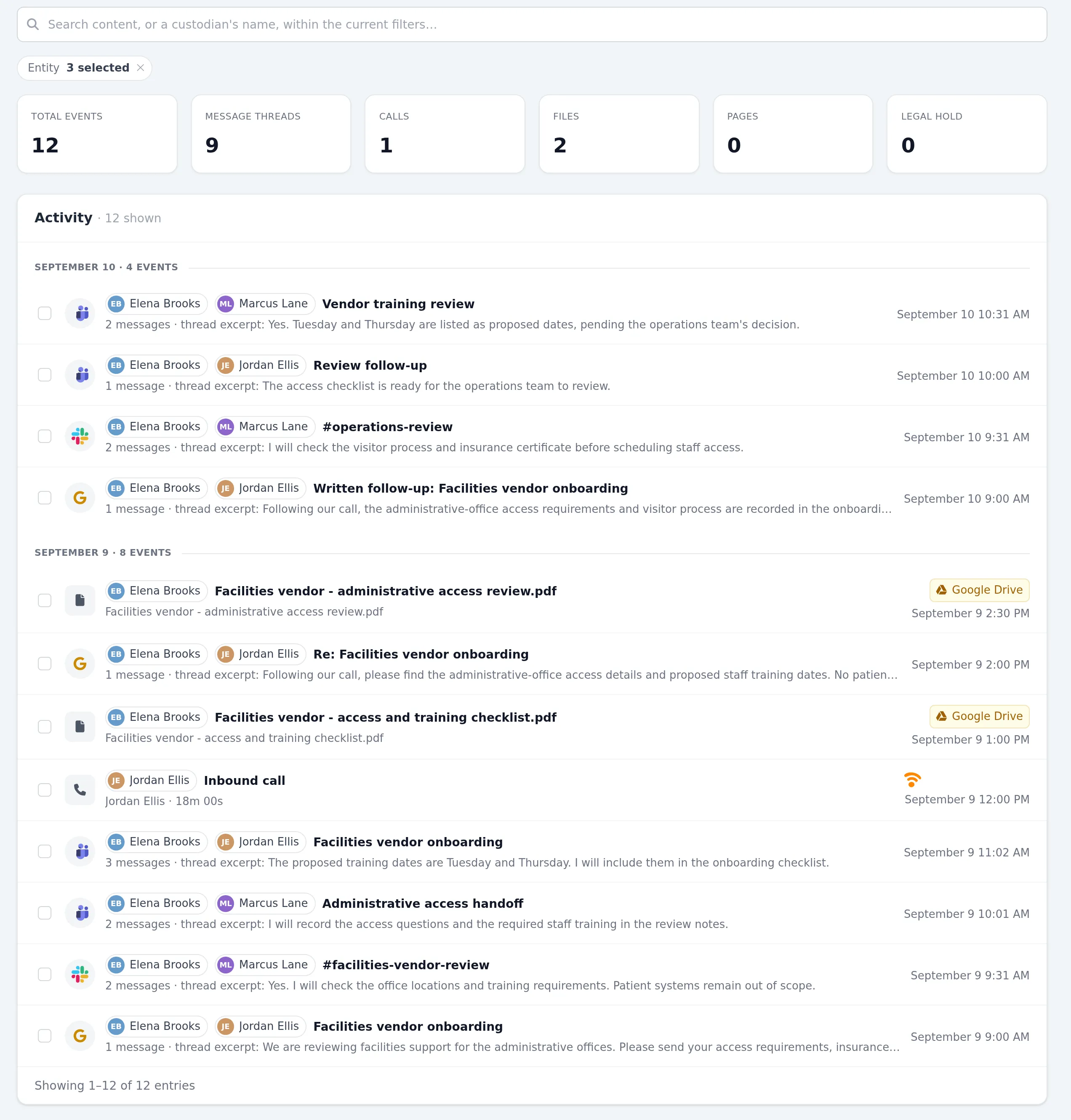Click Google icon for Re: Facilities vendor onboarding
The image size is (1071, 1120).
coord(80,664)
